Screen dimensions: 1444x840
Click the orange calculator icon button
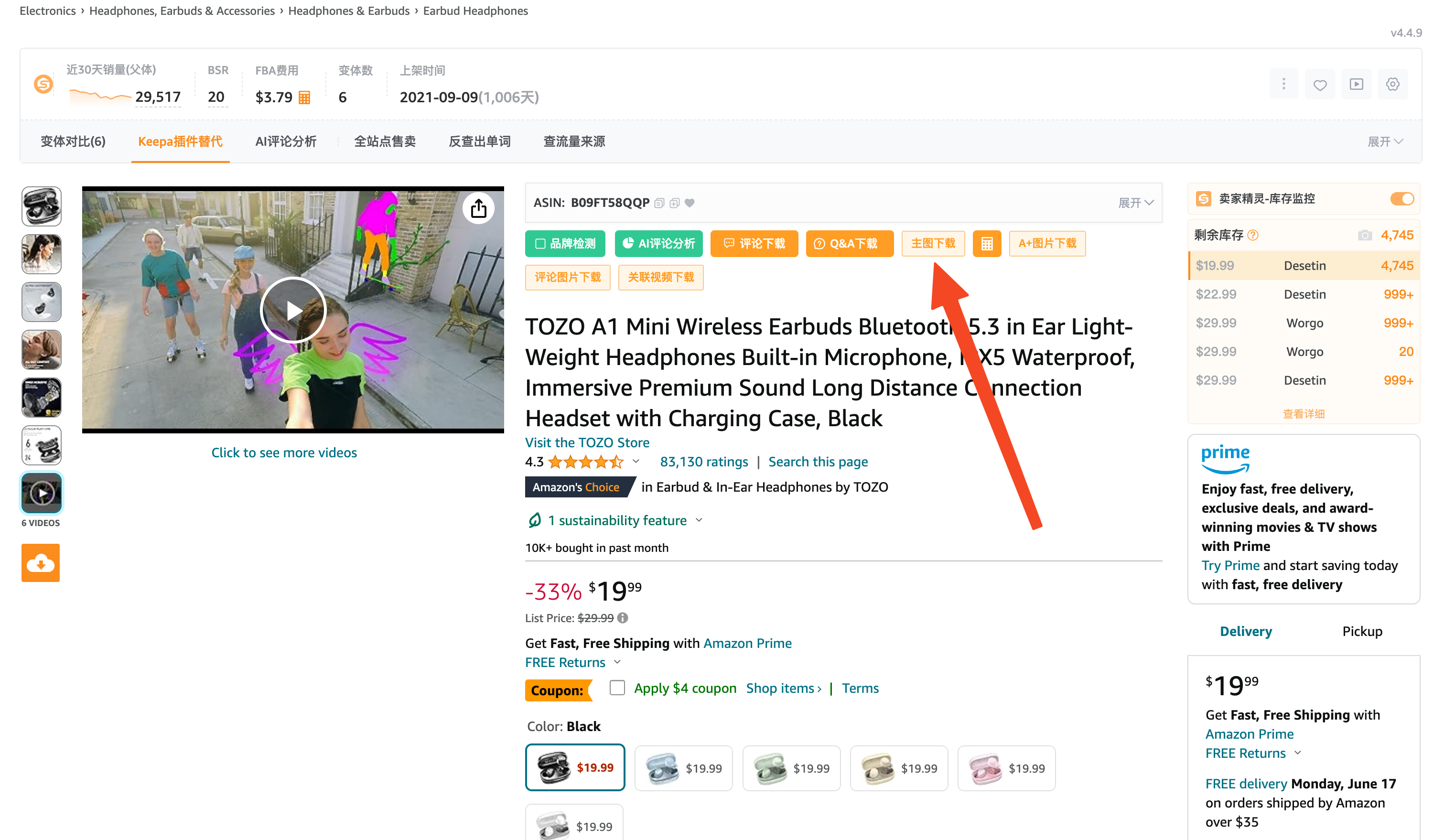click(x=987, y=244)
